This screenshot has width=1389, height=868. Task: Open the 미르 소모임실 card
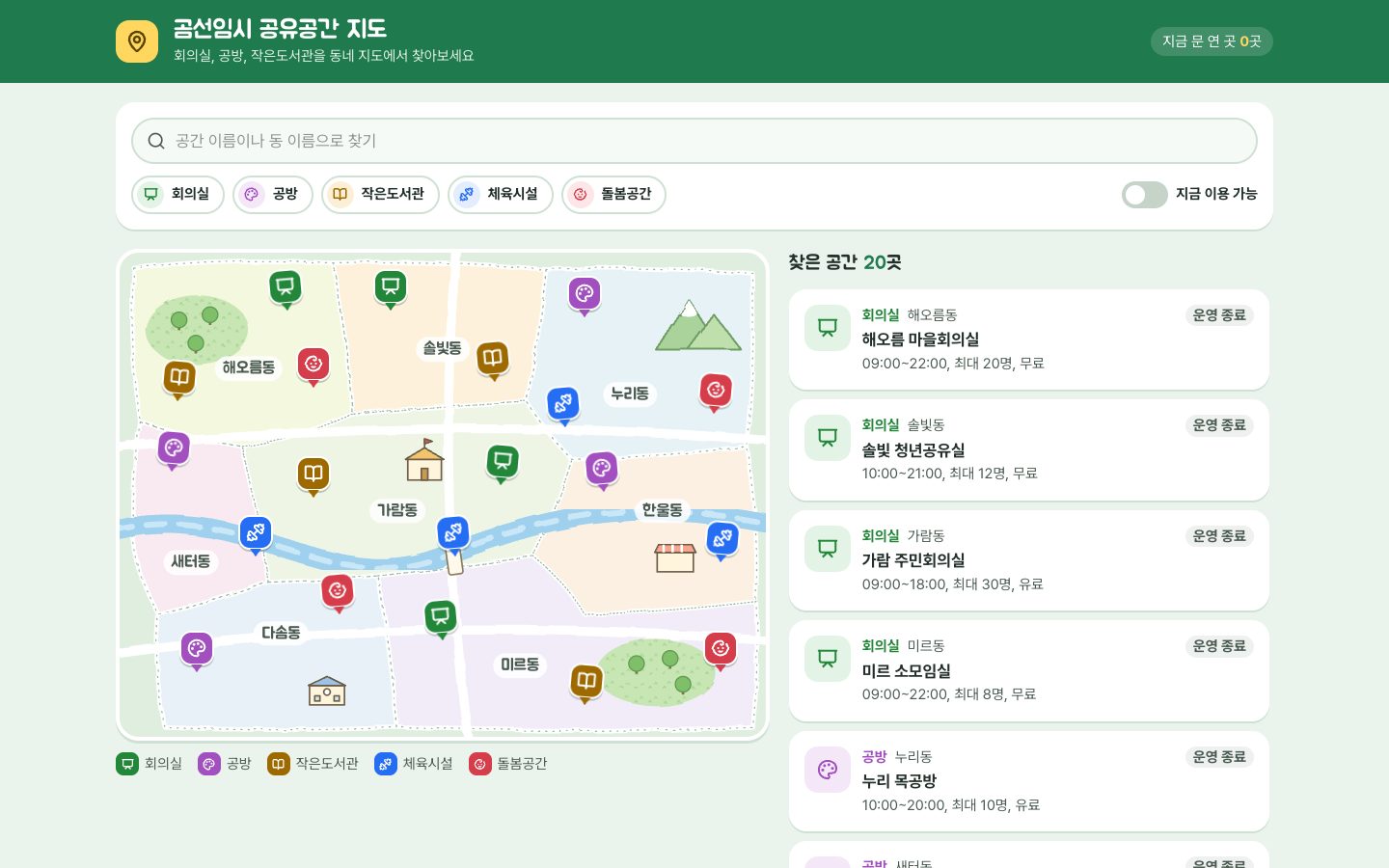tap(1029, 670)
